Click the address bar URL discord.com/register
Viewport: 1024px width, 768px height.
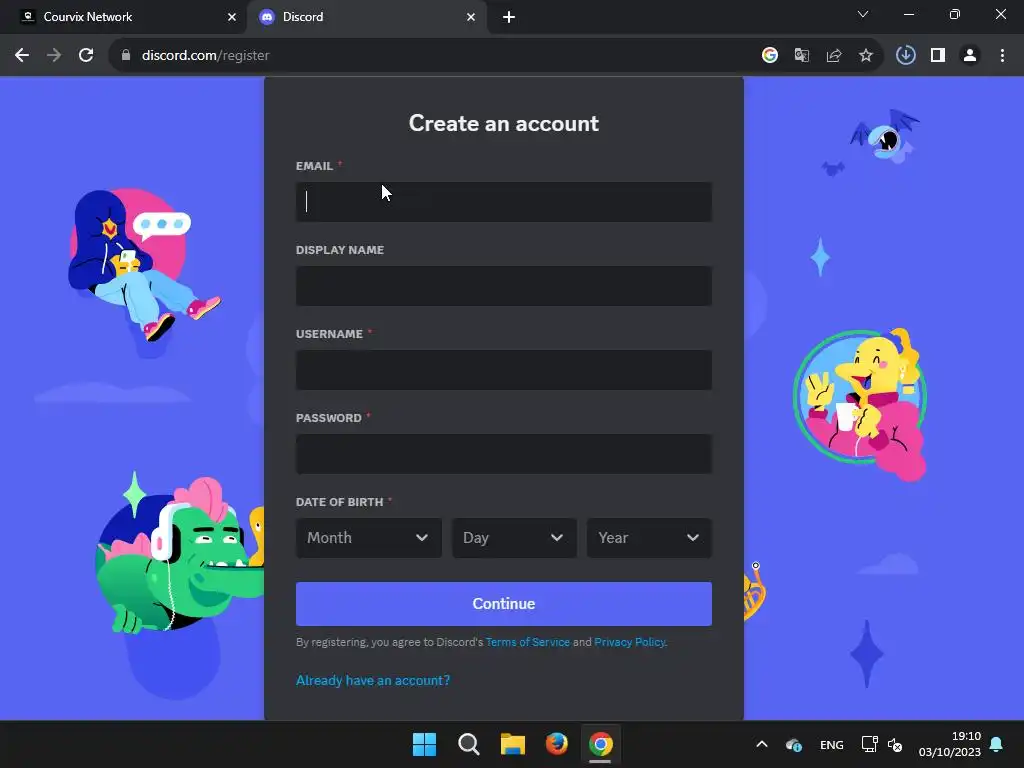206,56
